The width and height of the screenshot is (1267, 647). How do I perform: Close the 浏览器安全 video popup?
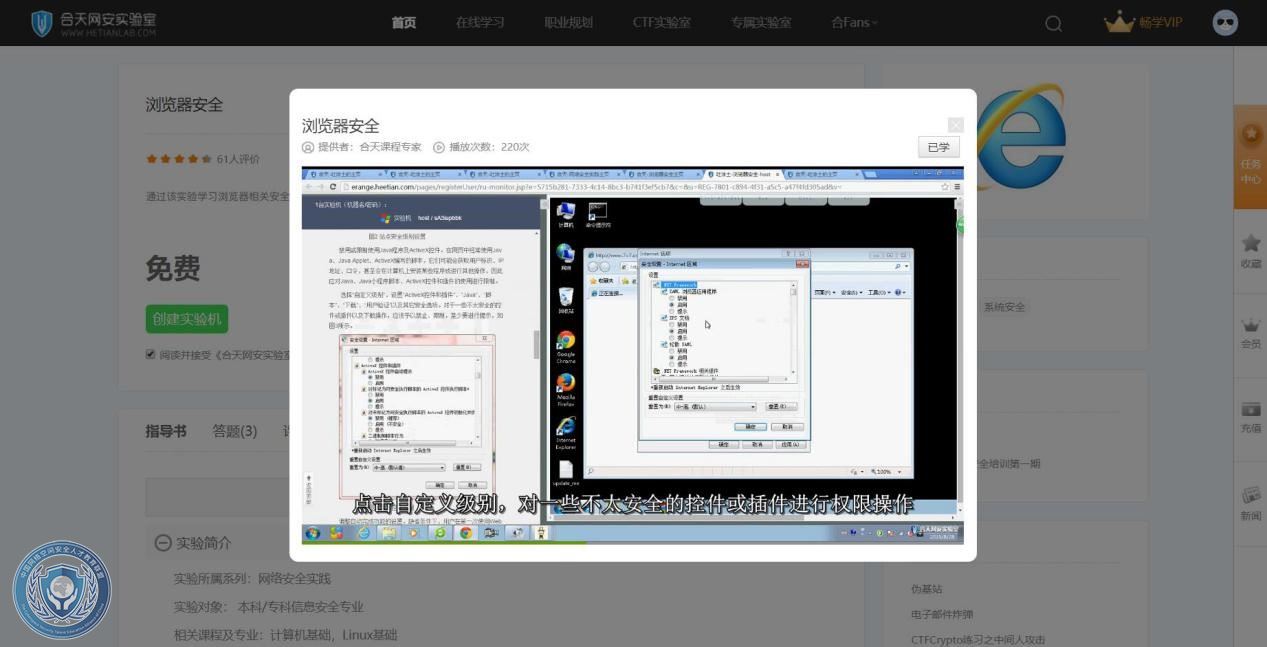(955, 125)
